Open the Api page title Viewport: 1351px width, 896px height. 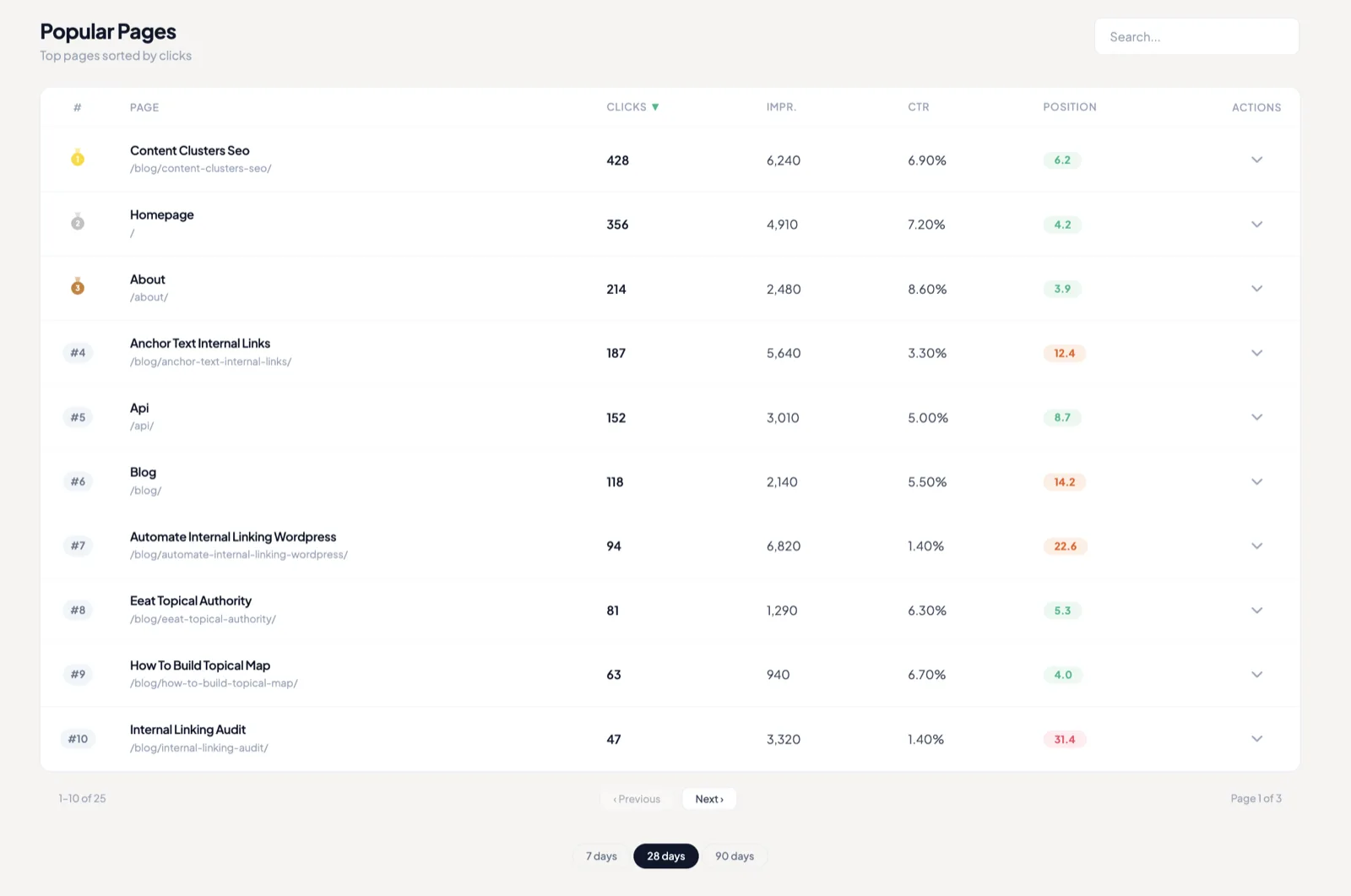(139, 408)
